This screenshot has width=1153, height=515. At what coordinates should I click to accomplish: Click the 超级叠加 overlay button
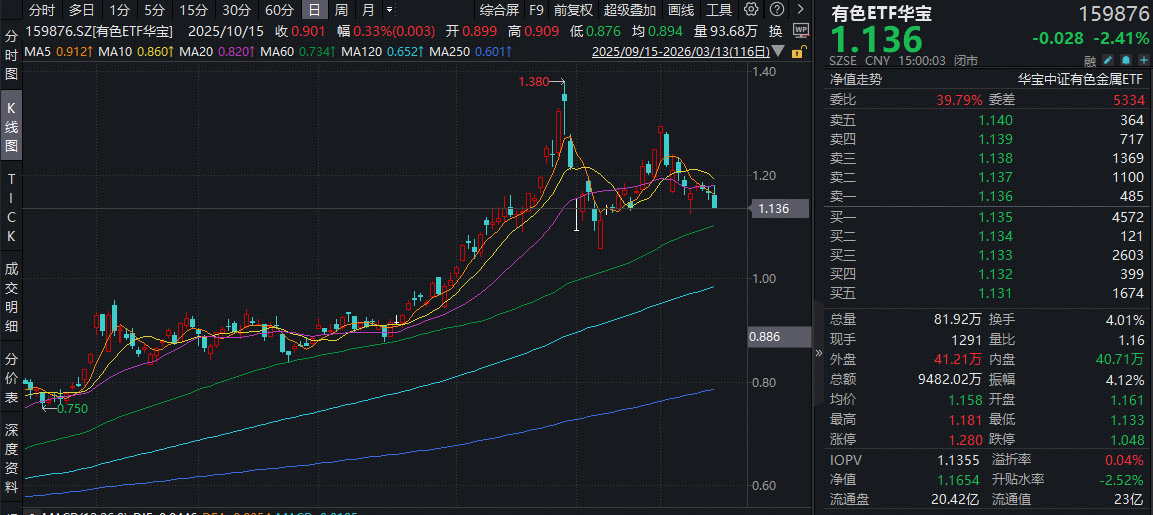point(630,10)
